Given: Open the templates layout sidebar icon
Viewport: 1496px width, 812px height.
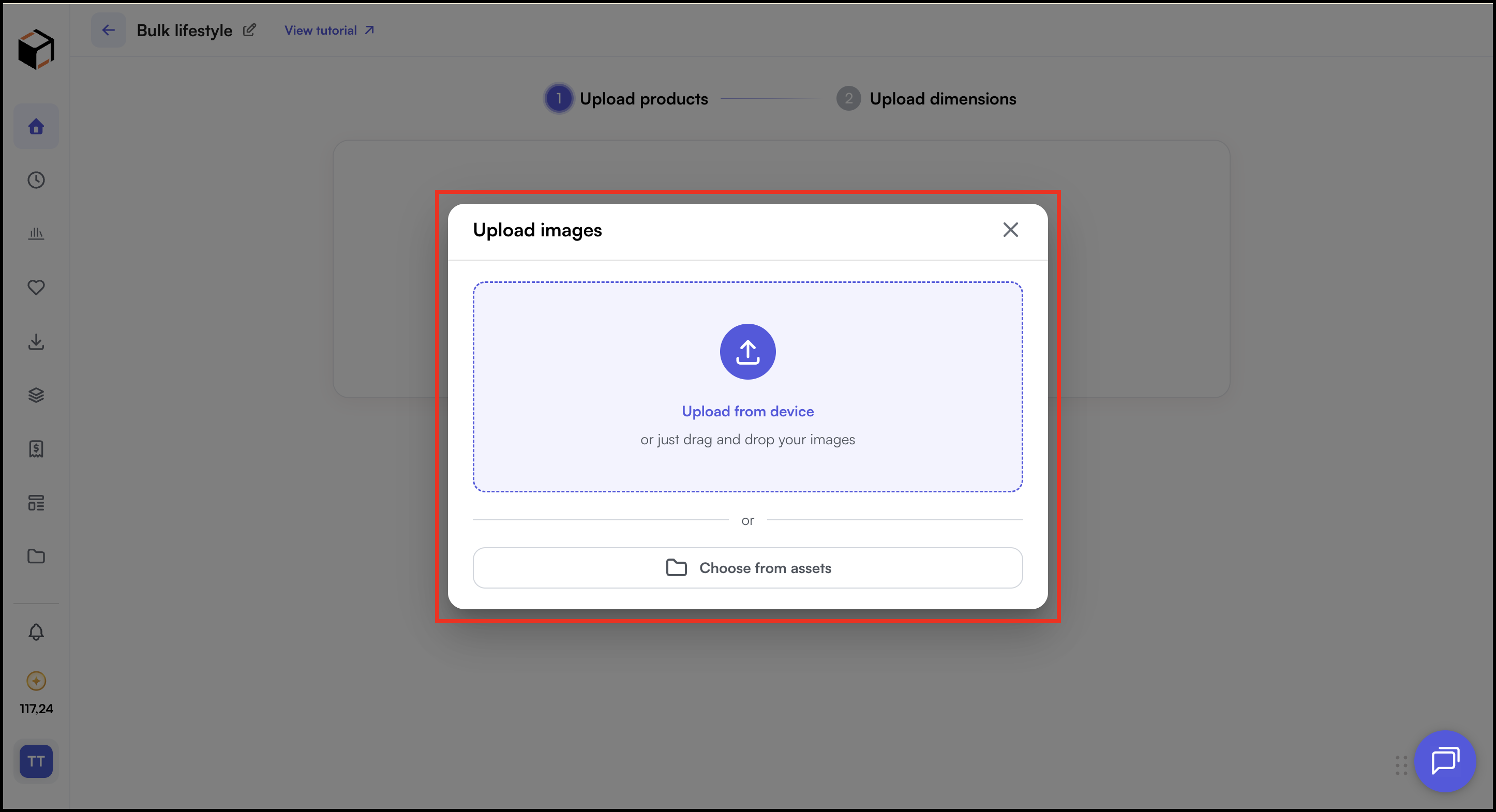Looking at the screenshot, I should (x=36, y=503).
